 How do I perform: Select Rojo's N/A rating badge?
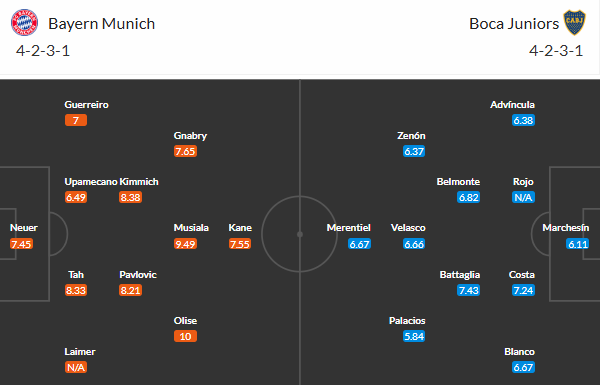[523, 197]
